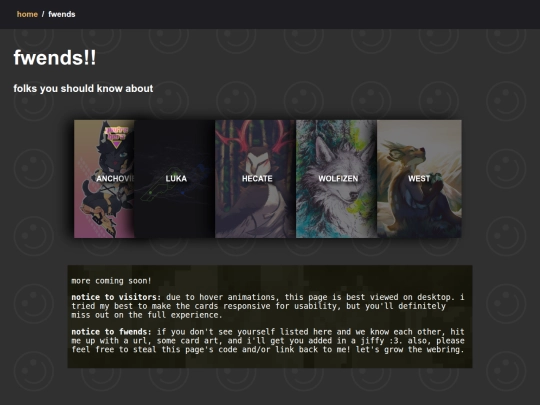Click the HECATE name label
Screen dimensions: 540x405
[257, 179]
